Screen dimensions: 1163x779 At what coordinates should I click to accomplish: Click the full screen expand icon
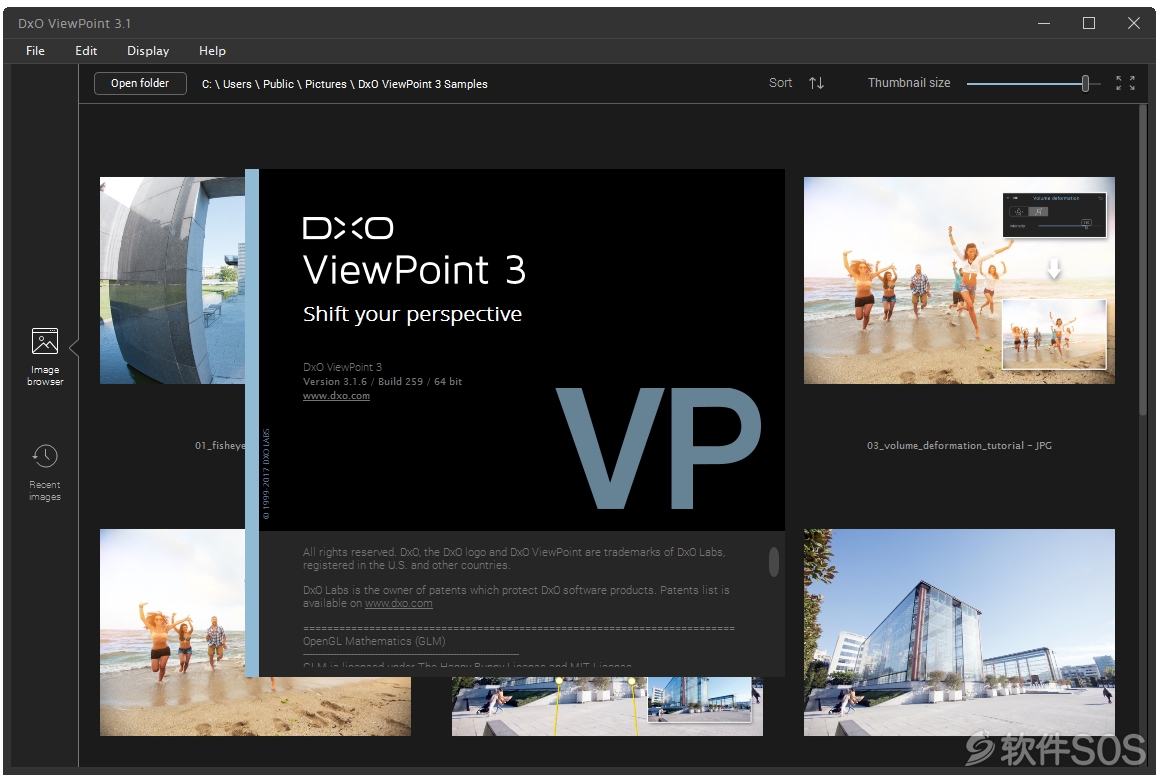[x=1125, y=83]
